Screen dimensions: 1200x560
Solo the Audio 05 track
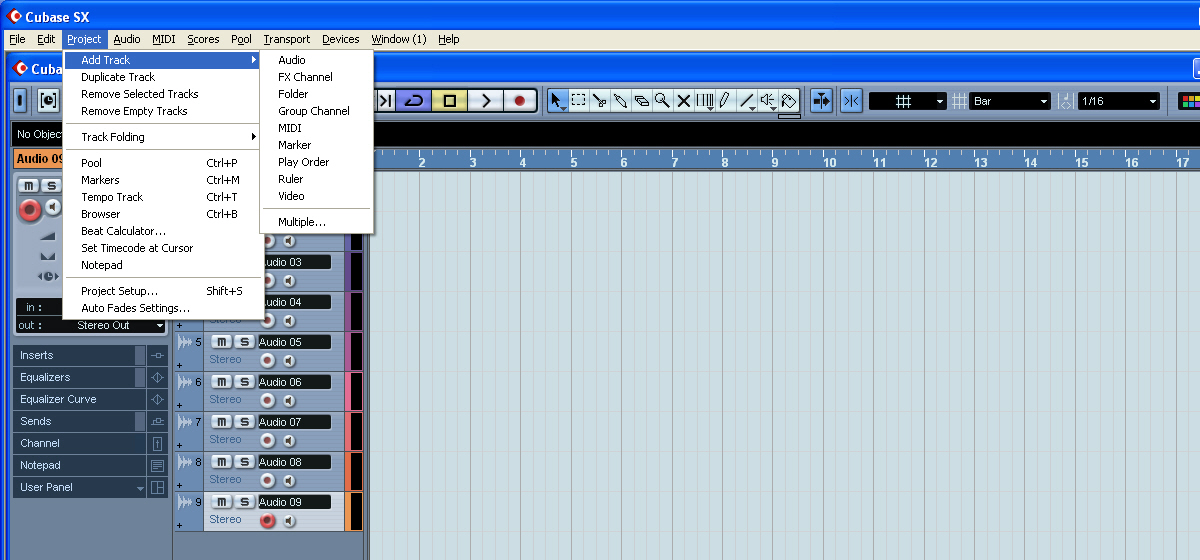coord(244,342)
